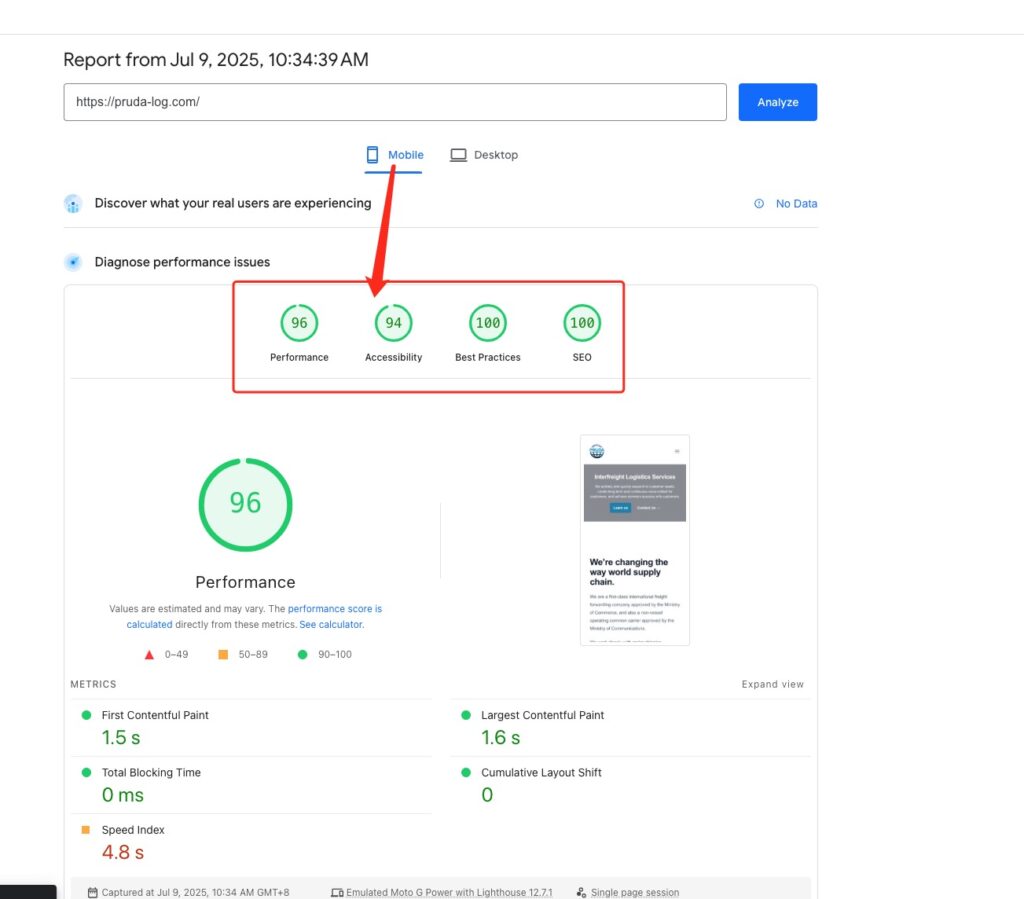Open the SEO score circle showing 100
1024x899 pixels.
coord(581,322)
